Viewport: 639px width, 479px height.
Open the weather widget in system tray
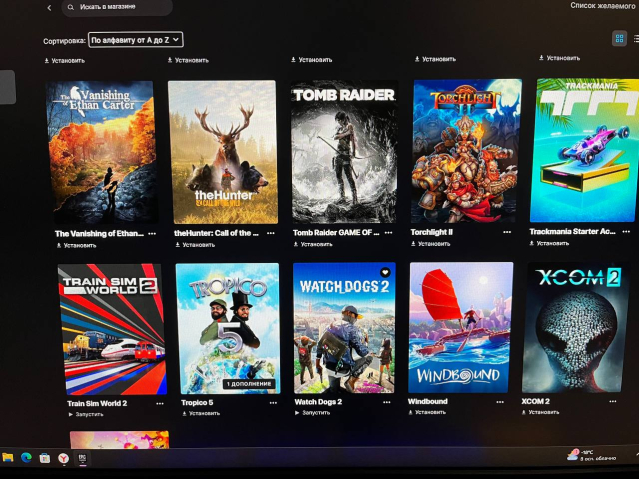[592, 455]
